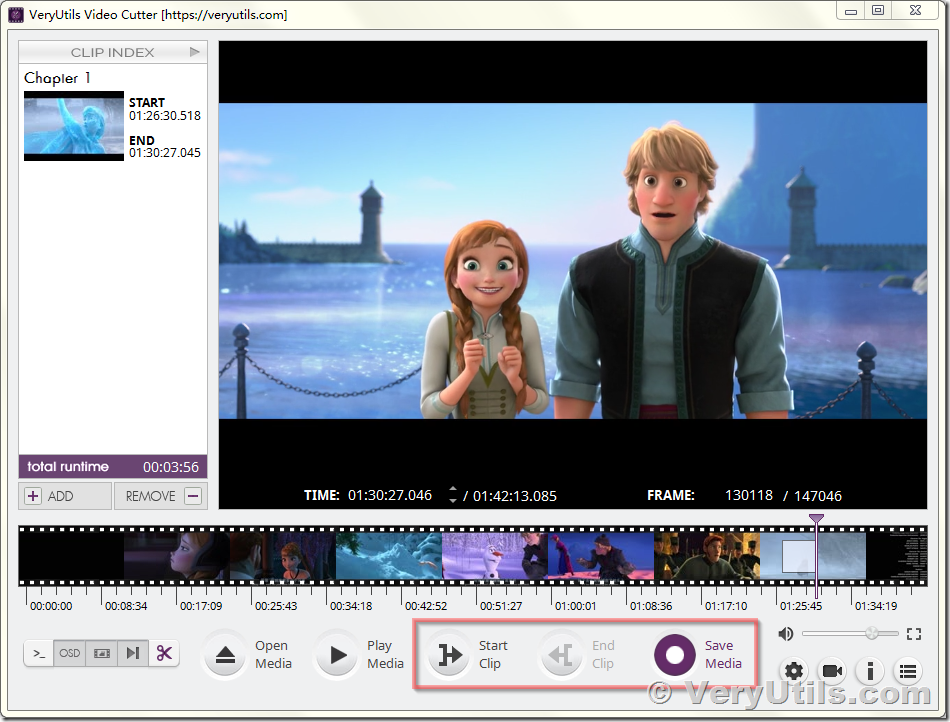Open media info with the i icon
This screenshot has height=722, width=950.
[x=870, y=671]
